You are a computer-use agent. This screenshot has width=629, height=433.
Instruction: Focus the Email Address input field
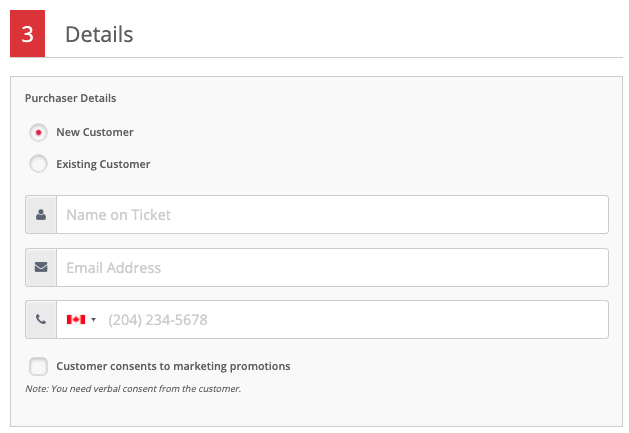coord(333,267)
